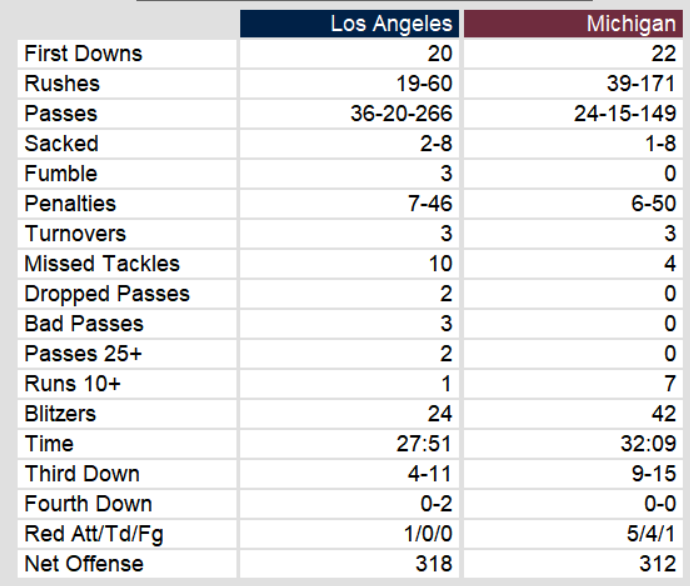Click the Rushes row label

click(x=62, y=84)
